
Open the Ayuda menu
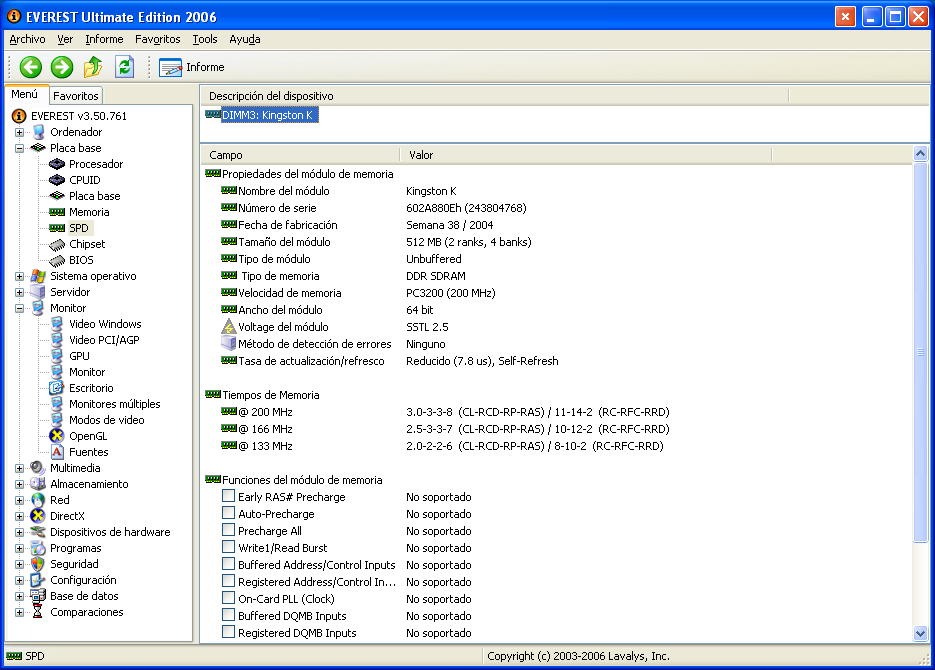244,39
